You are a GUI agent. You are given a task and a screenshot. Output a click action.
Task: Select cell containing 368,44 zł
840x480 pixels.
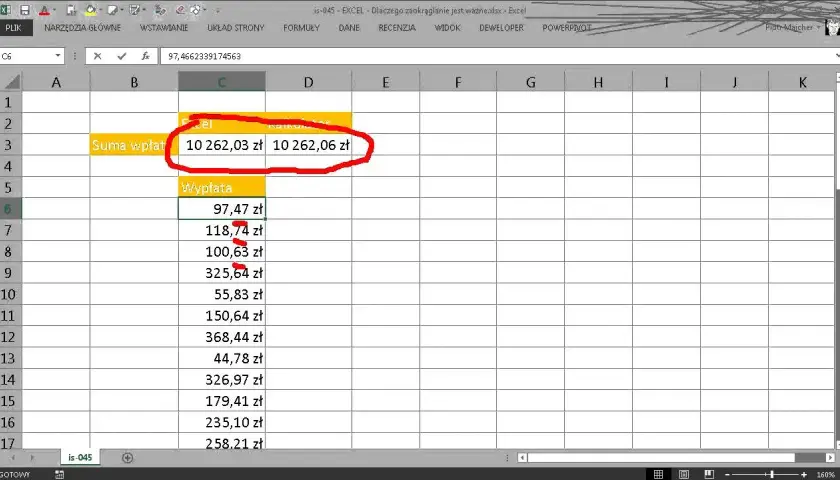click(222, 337)
